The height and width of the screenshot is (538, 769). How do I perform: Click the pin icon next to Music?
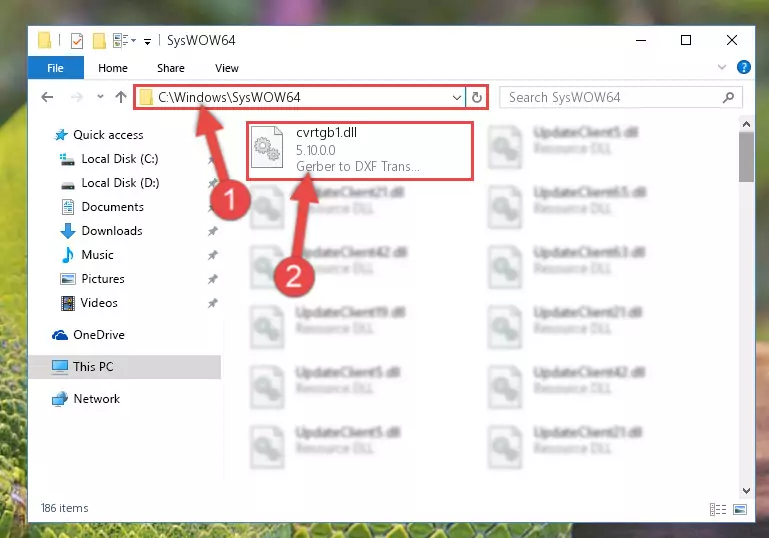[x=212, y=255]
